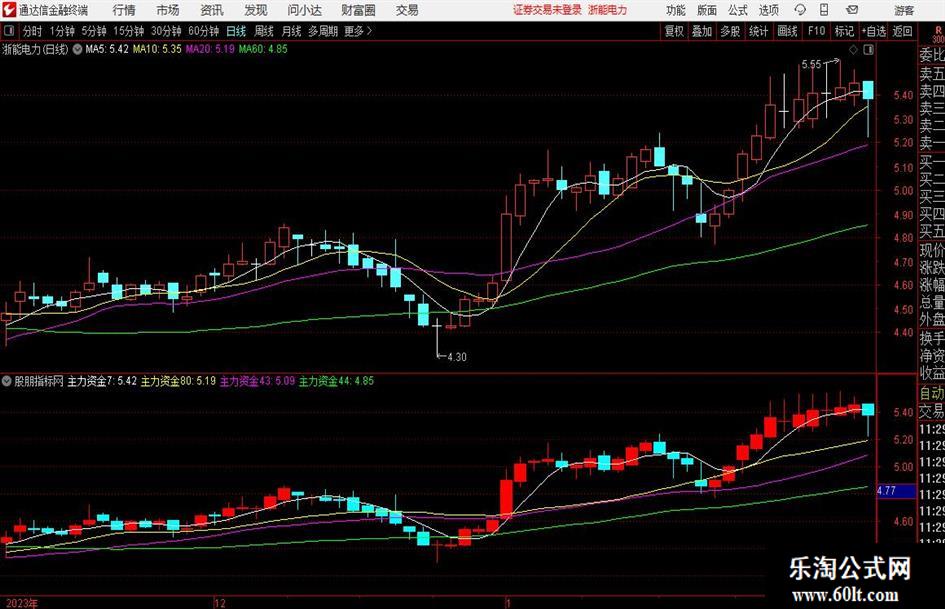
Task: Click the 多股 multi-stock button
Action: [x=730, y=31]
